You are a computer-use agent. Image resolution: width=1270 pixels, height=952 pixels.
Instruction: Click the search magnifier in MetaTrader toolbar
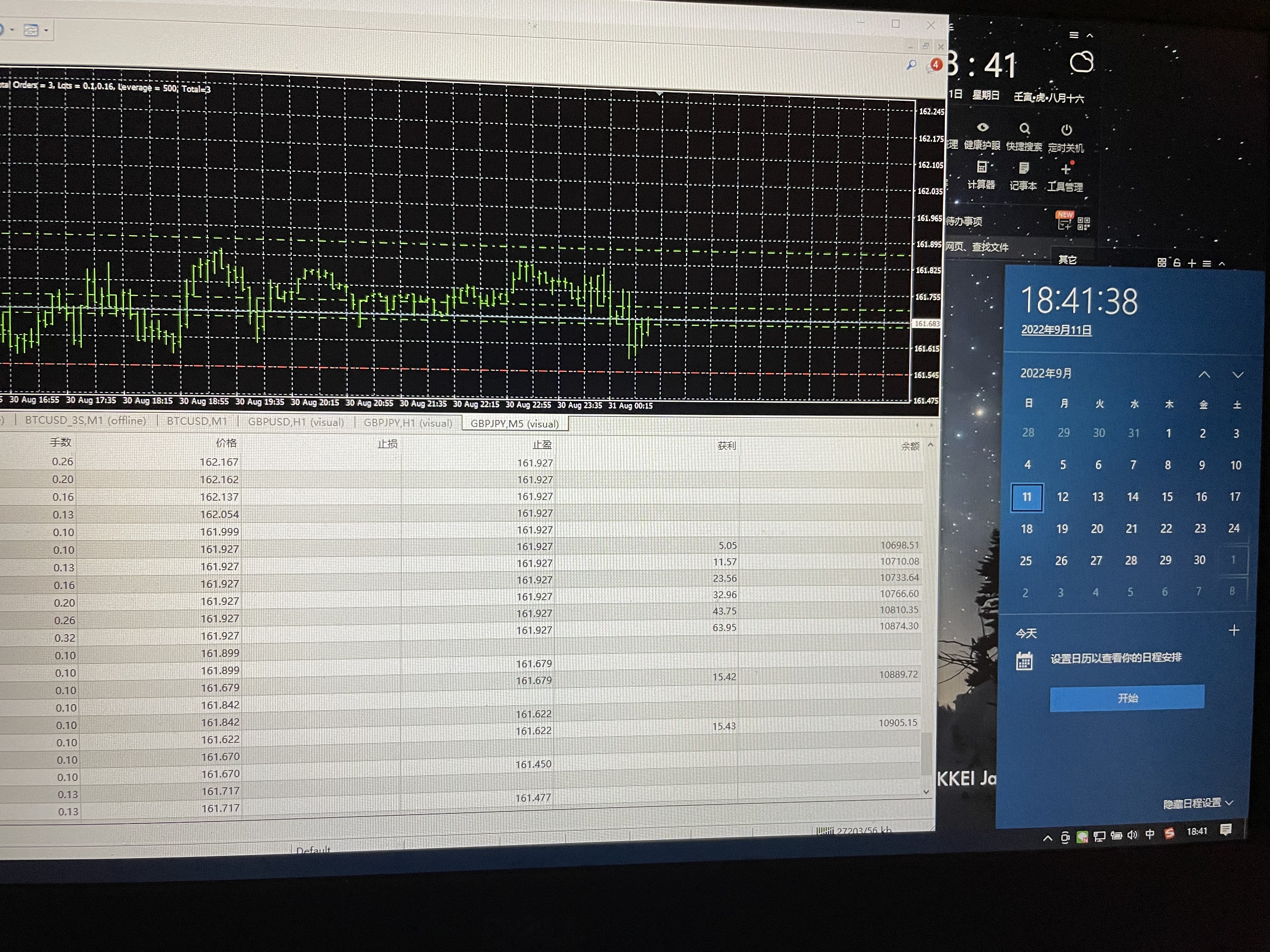point(911,65)
